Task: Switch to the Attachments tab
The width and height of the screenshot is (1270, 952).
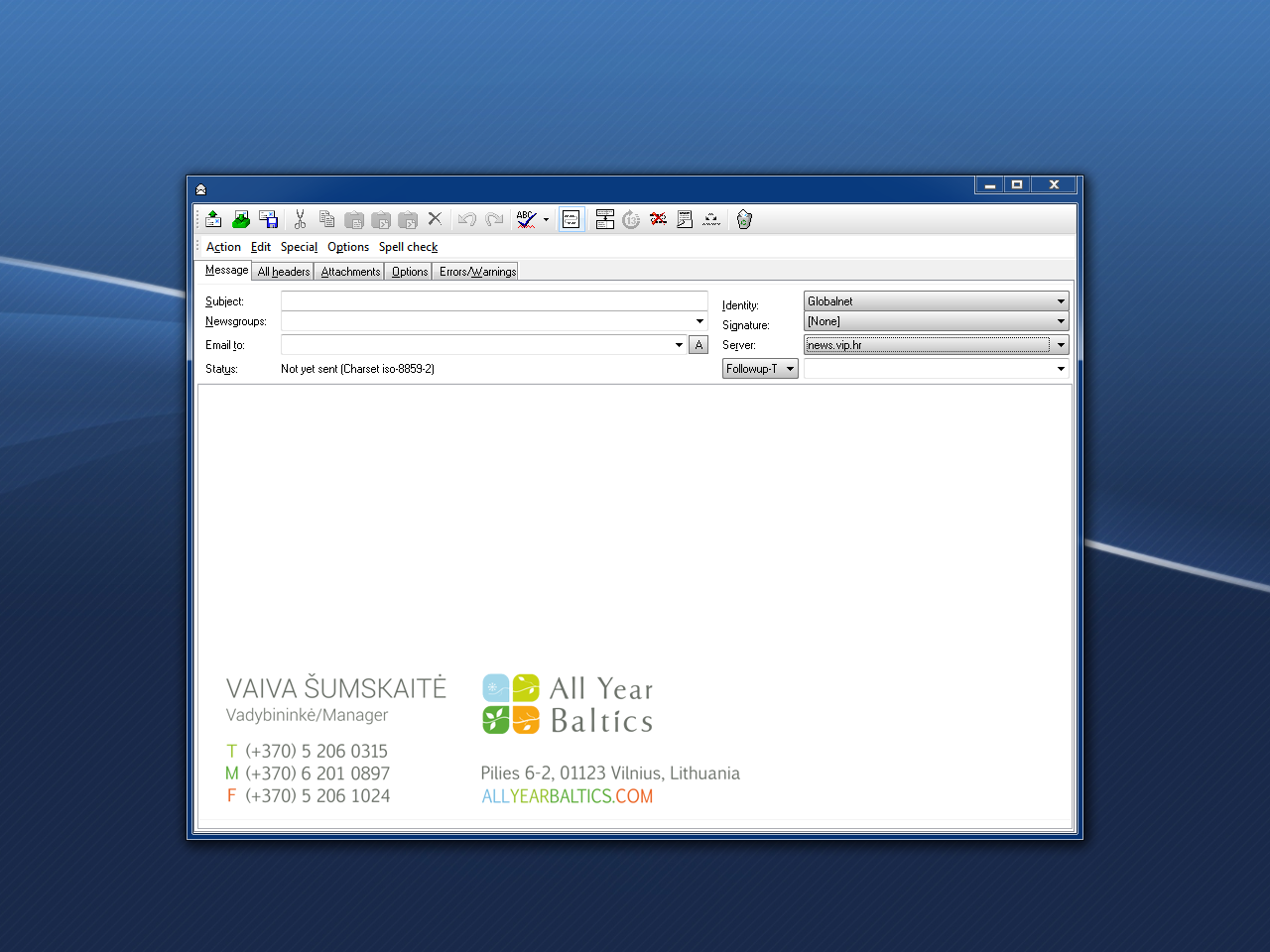Action: pyautogui.click(x=350, y=272)
